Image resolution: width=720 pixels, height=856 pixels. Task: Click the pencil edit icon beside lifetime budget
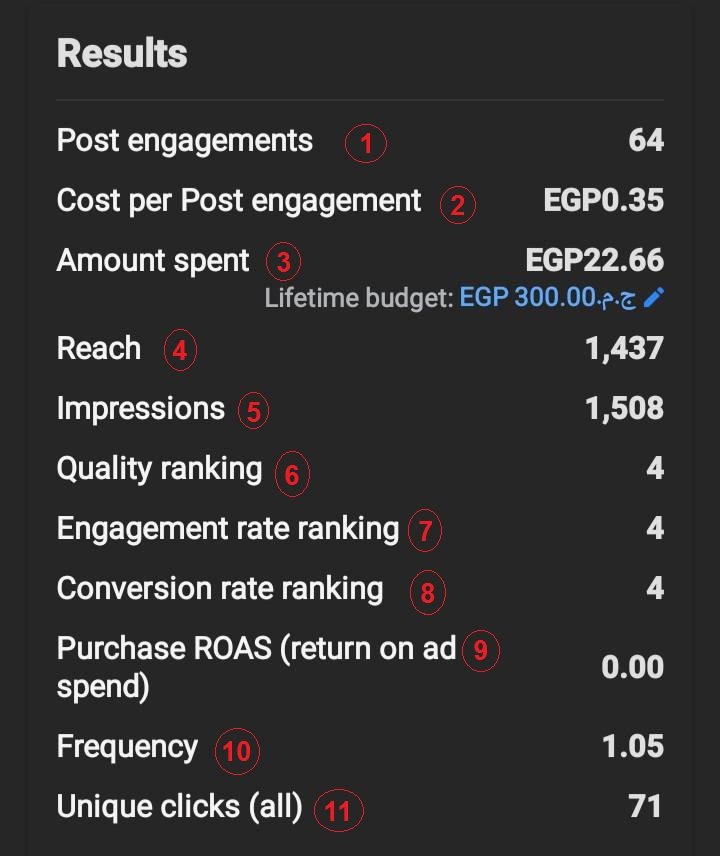coord(654,298)
